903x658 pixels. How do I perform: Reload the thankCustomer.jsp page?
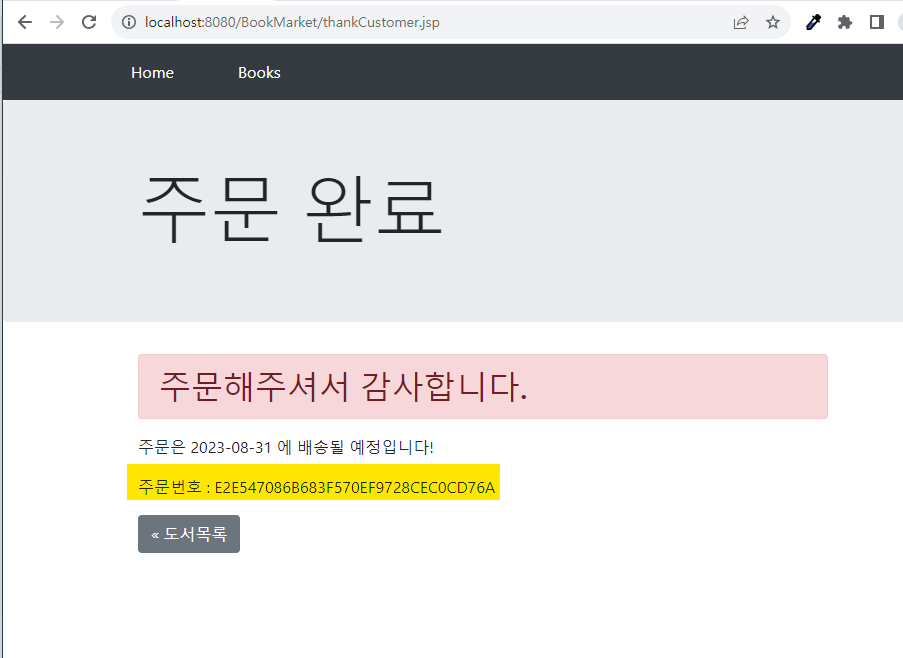[x=89, y=22]
